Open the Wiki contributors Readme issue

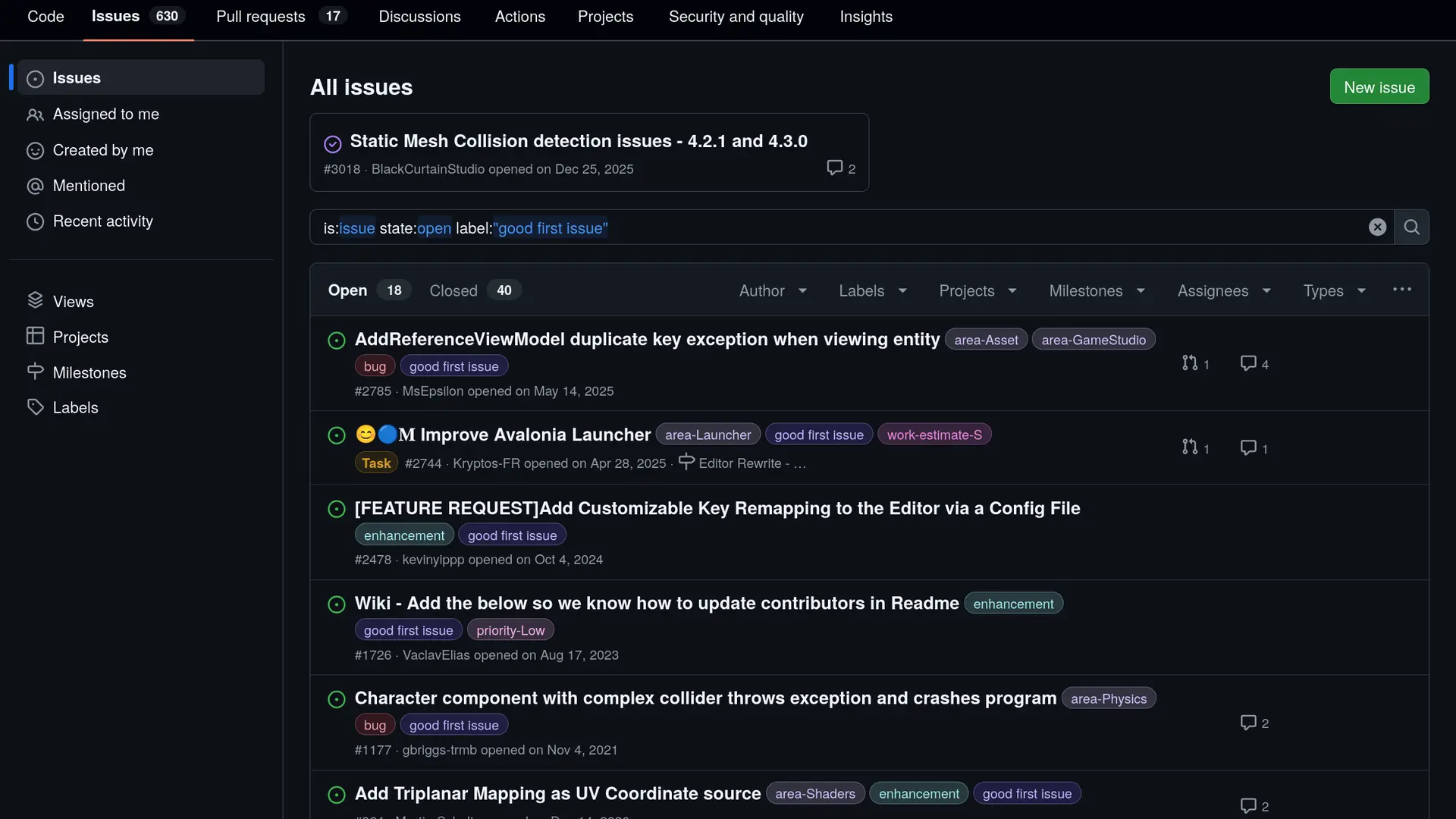click(657, 603)
